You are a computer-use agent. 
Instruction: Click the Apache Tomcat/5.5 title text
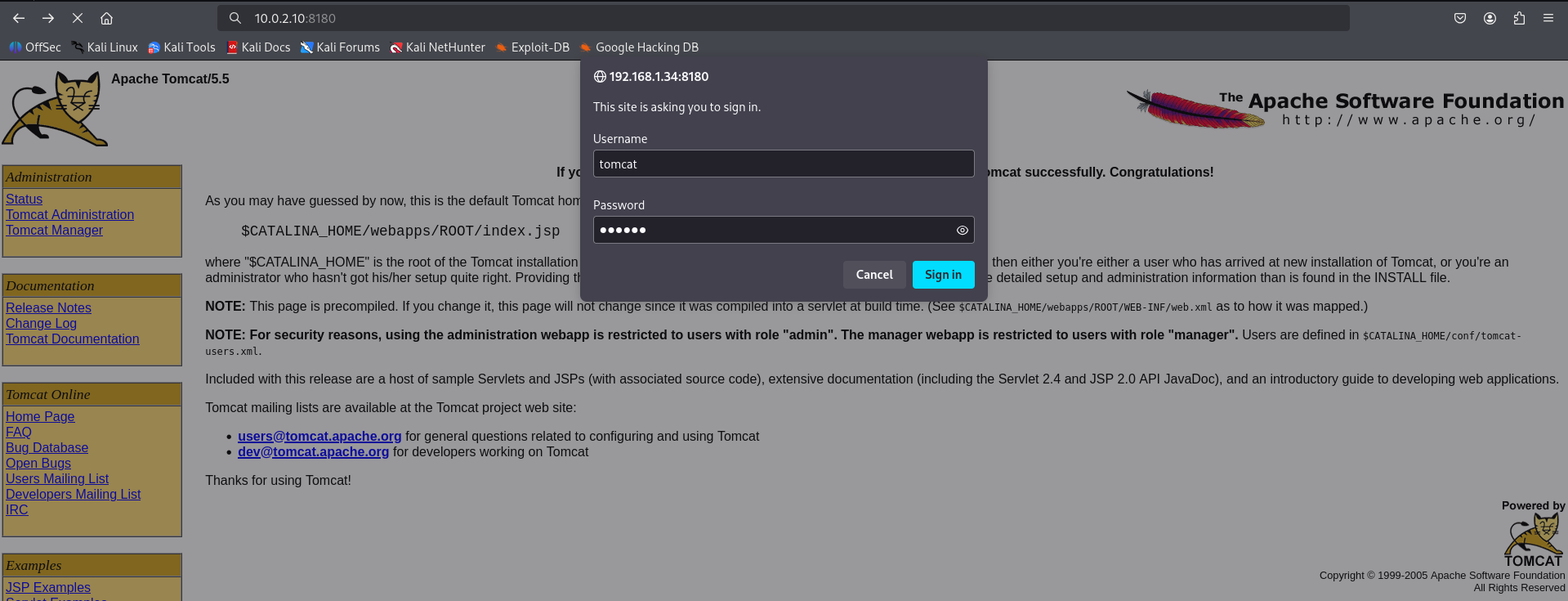(x=170, y=78)
